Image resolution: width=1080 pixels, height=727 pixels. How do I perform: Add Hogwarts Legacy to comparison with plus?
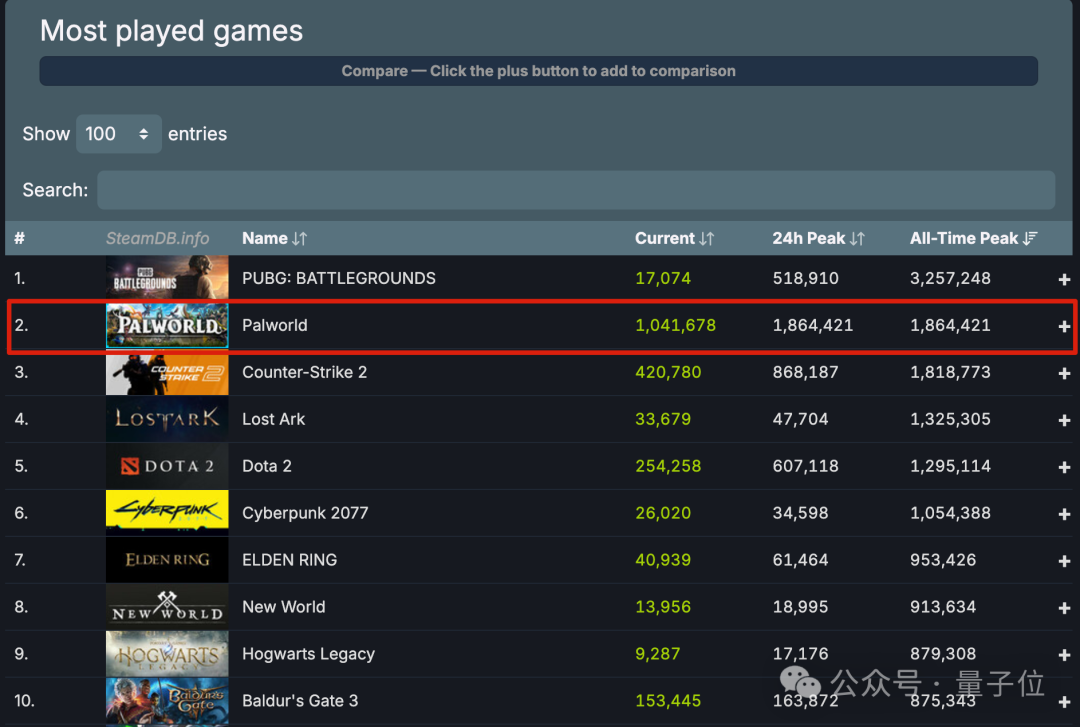point(1064,655)
